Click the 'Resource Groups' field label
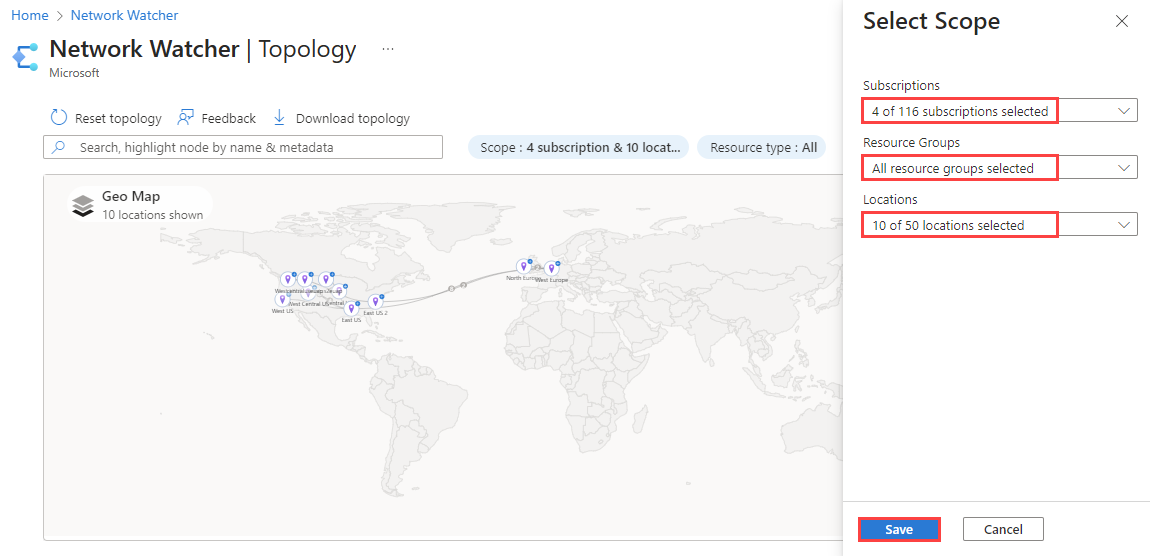The image size is (1150, 556). pyautogui.click(x=912, y=142)
